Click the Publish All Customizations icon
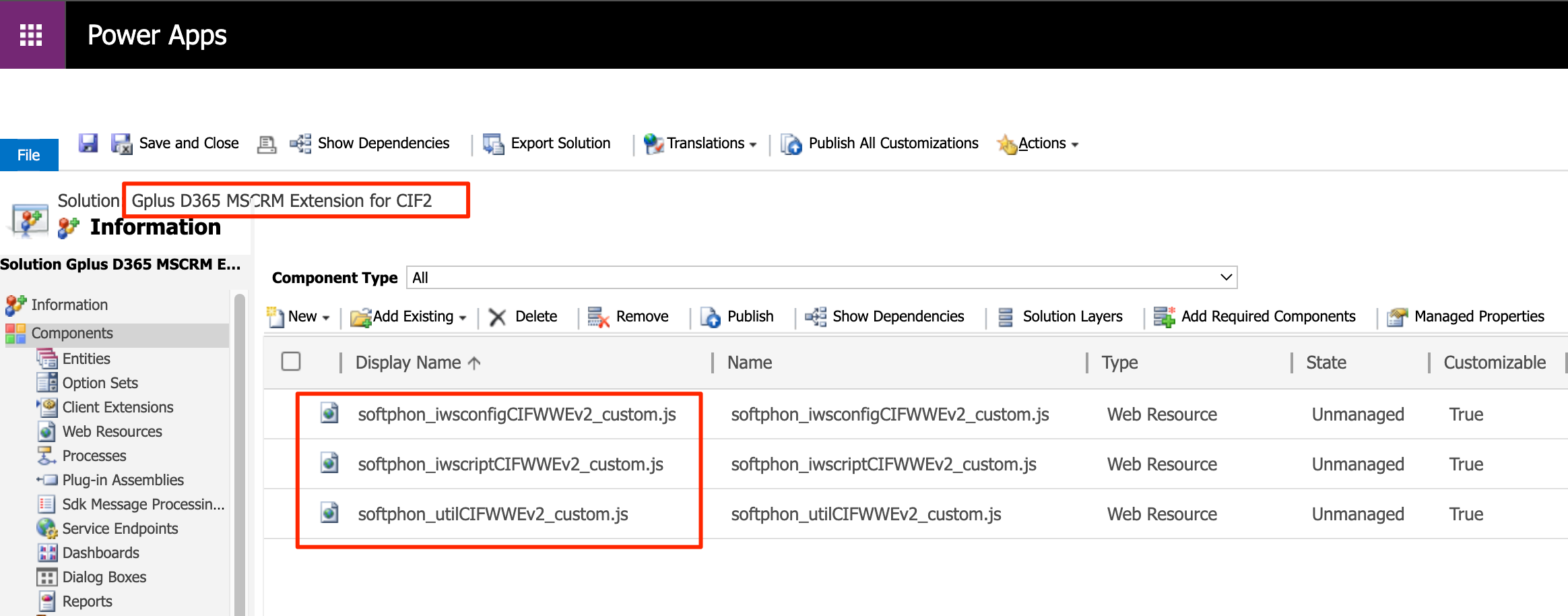This screenshot has height=616, width=1568. click(x=791, y=144)
